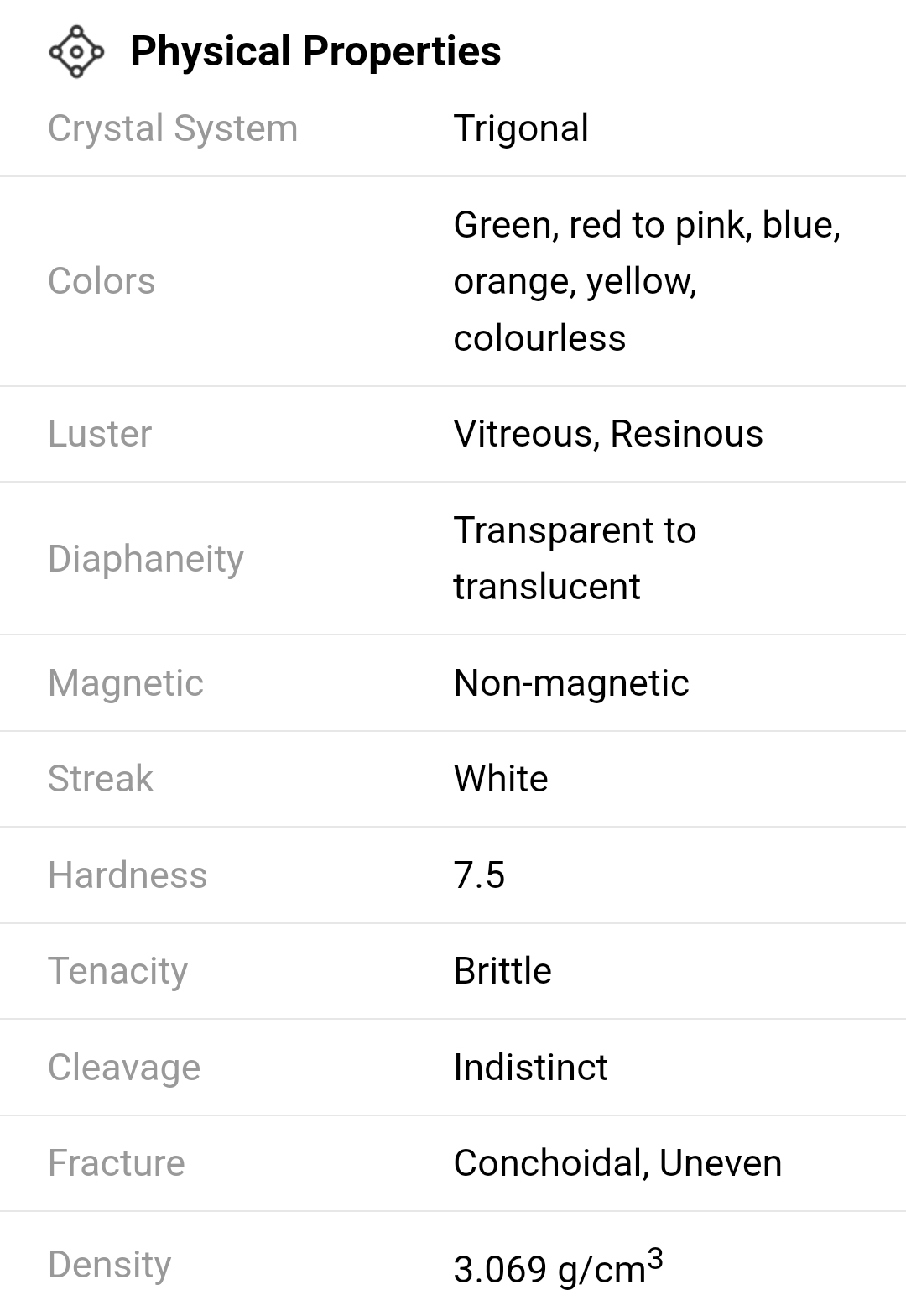This screenshot has height=1316, width=906.
Task: Tap the Brittle value
Action: tap(502, 971)
